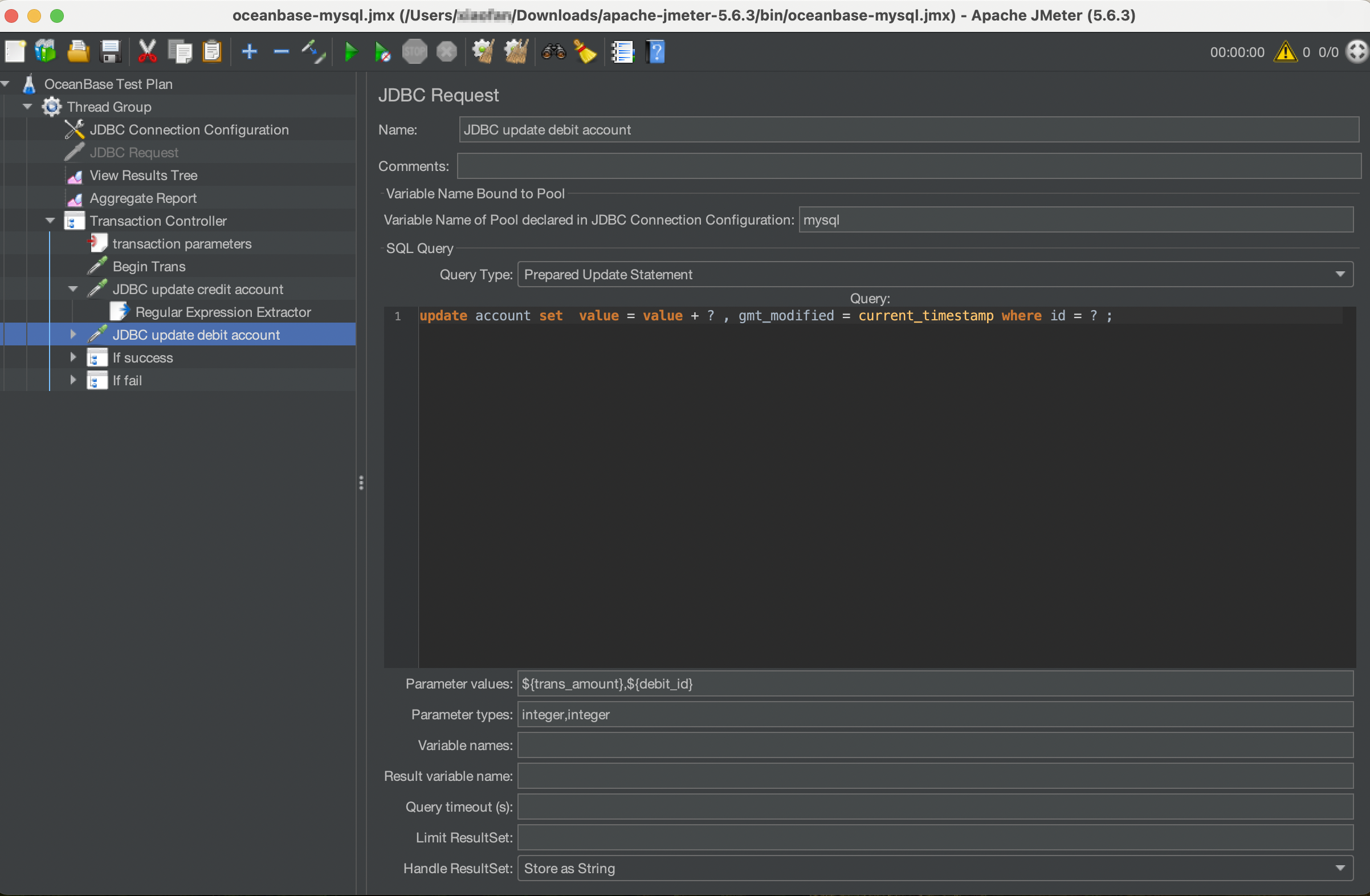
Task: Expand the If success controller
Action: 72,357
